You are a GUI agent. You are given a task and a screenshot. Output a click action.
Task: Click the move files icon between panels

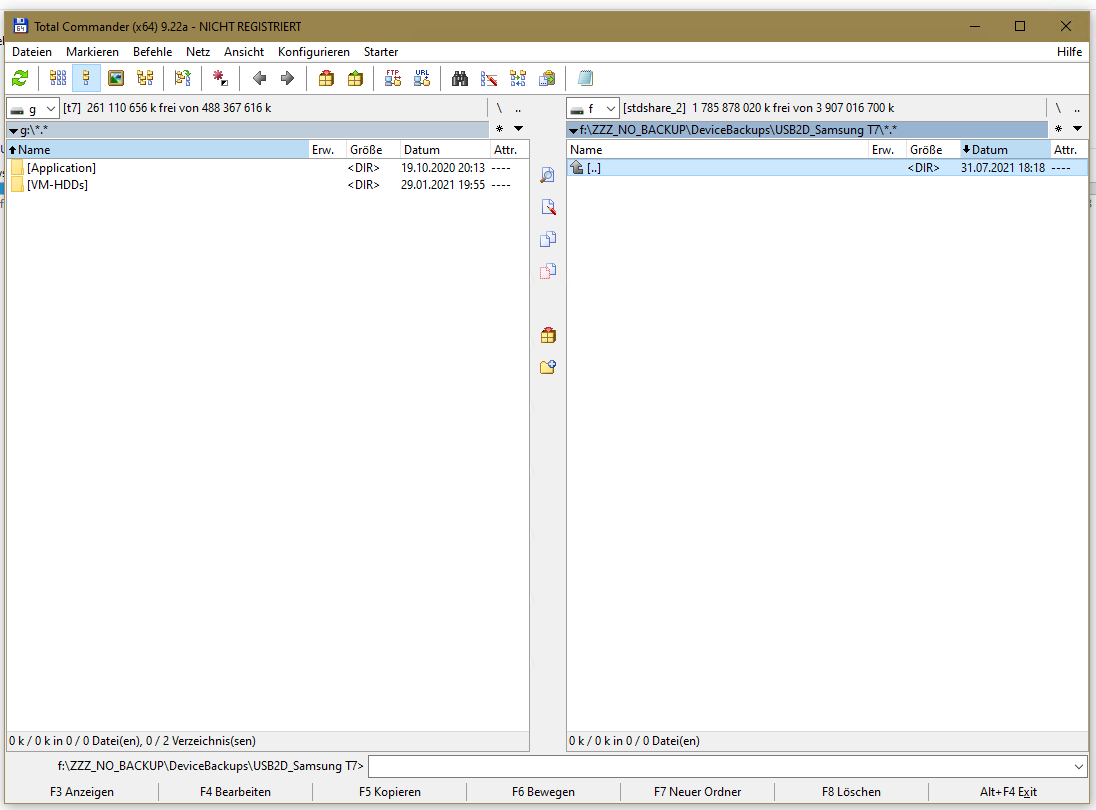(x=548, y=271)
